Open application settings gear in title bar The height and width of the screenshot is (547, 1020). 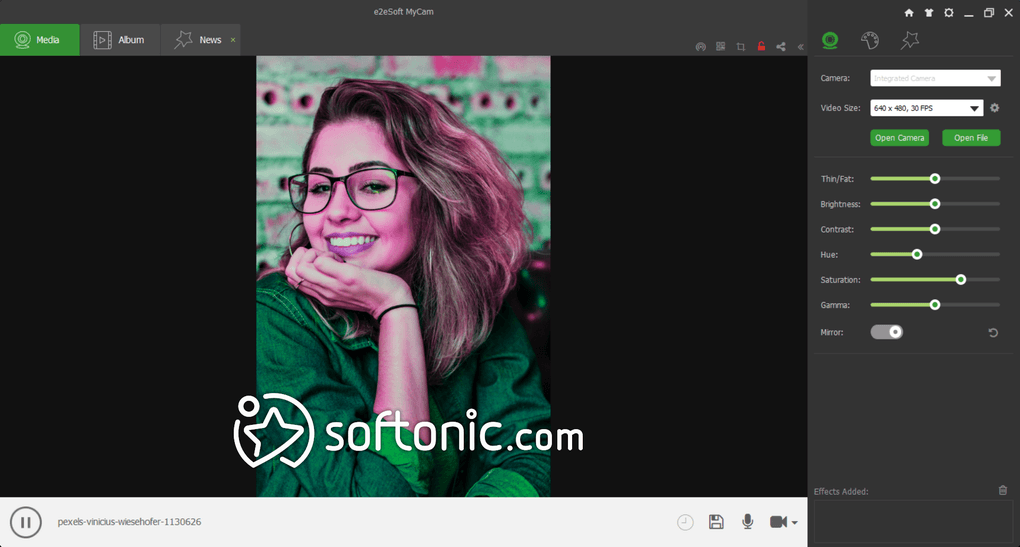click(x=949, y=13)
